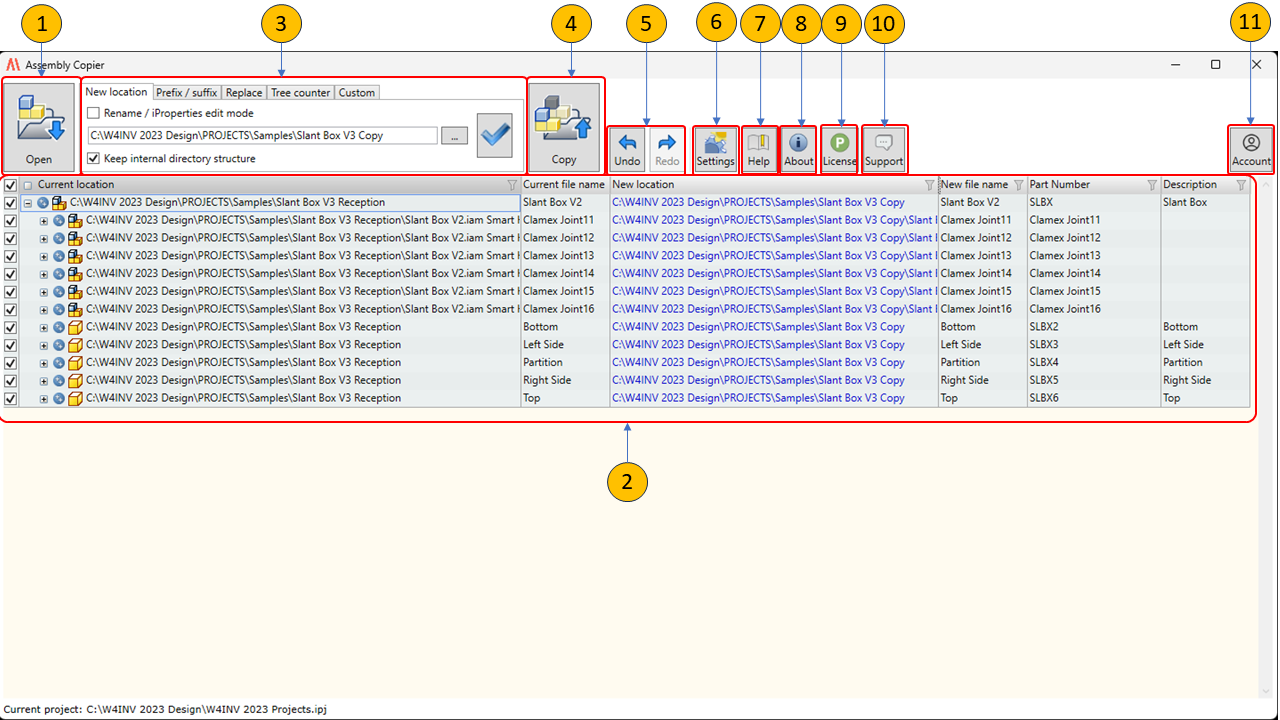Click the assembly icon of Slant Box V2 root row
The width and height of the screenshot is (1280, 720).
tap(59, 203)
